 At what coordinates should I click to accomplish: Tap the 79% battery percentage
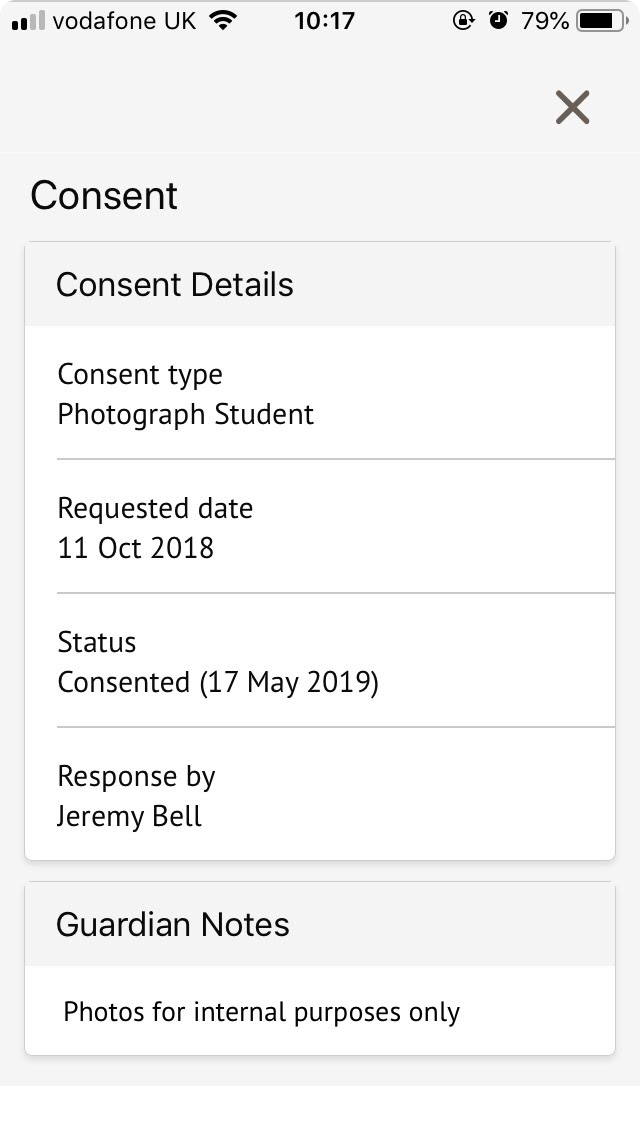(545, 21)
